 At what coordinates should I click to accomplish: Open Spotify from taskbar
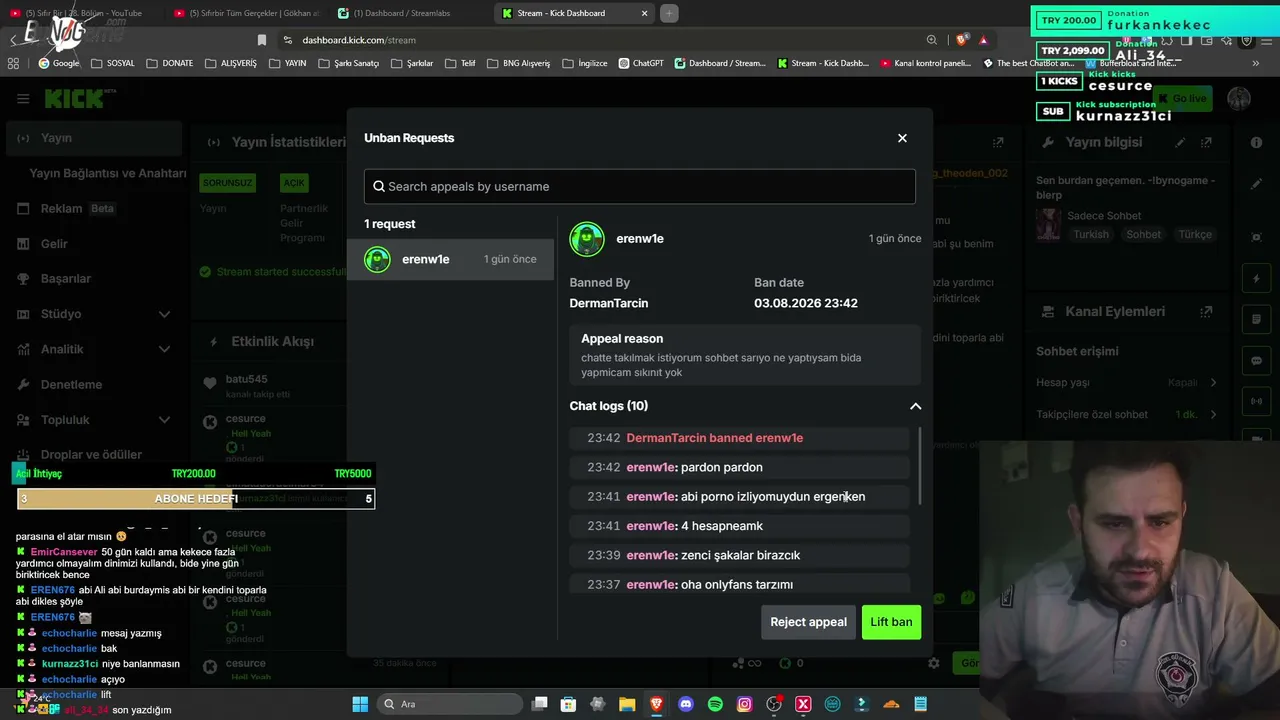(x=715, y=704)
